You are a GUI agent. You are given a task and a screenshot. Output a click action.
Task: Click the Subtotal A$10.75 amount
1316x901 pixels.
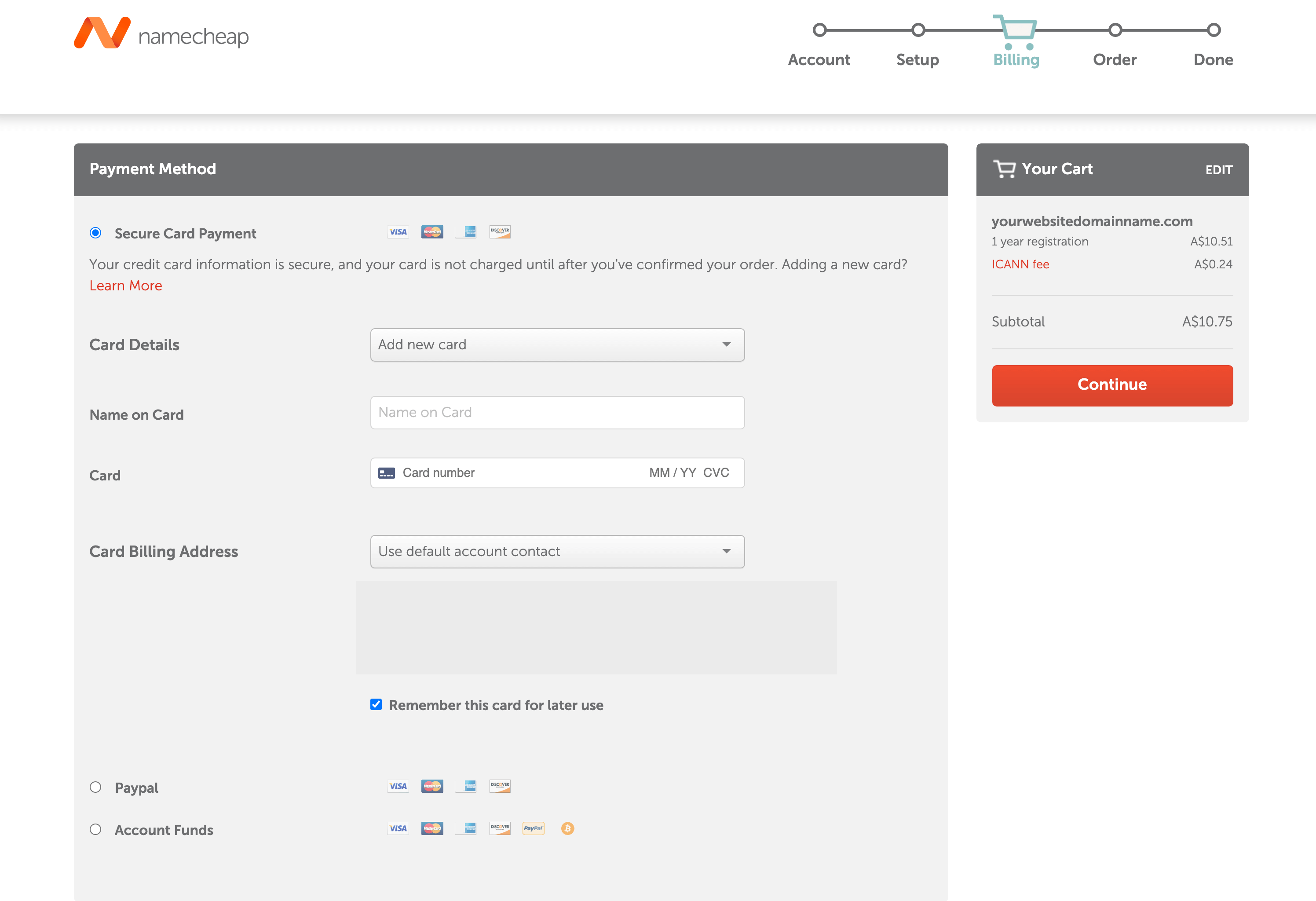(1207, 322)
